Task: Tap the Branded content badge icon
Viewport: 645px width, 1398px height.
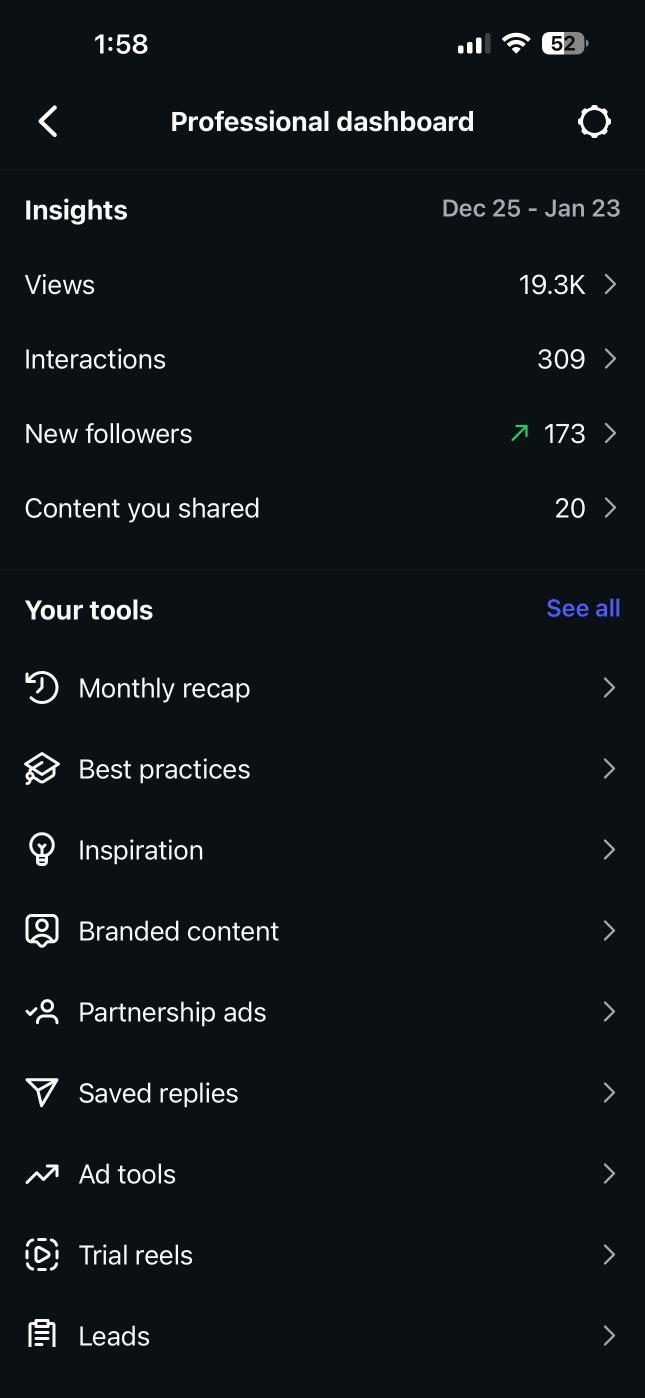Action: 41,931
